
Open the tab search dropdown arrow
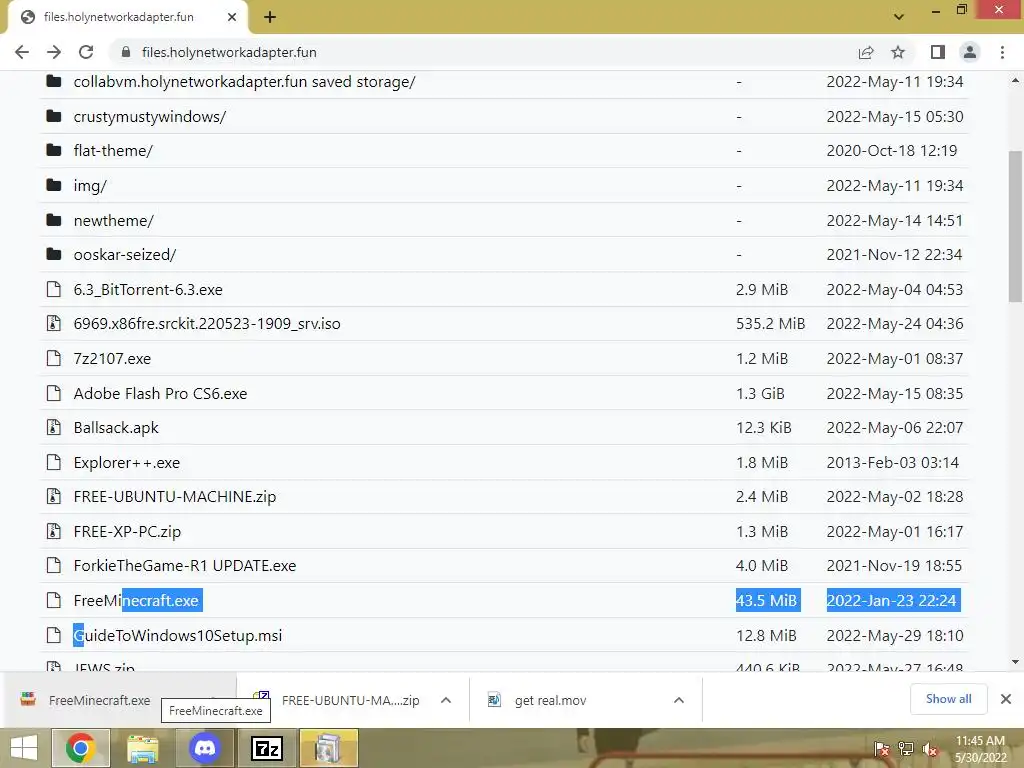tap(899, 17)
